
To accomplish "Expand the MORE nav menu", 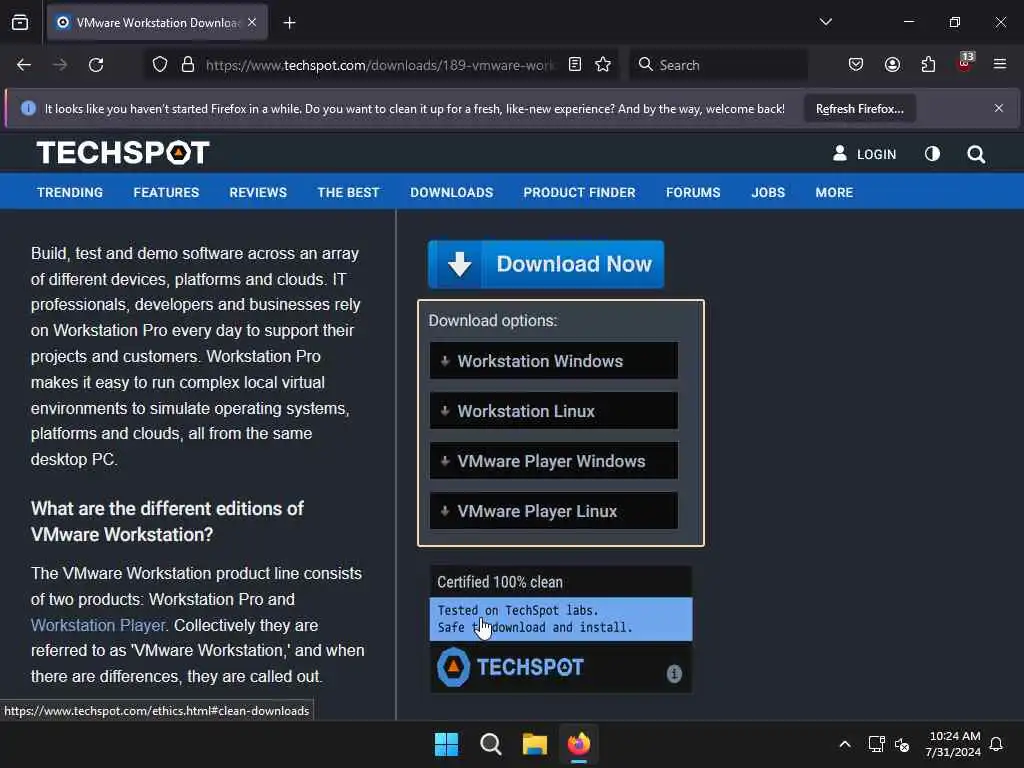I will point(834,193).
